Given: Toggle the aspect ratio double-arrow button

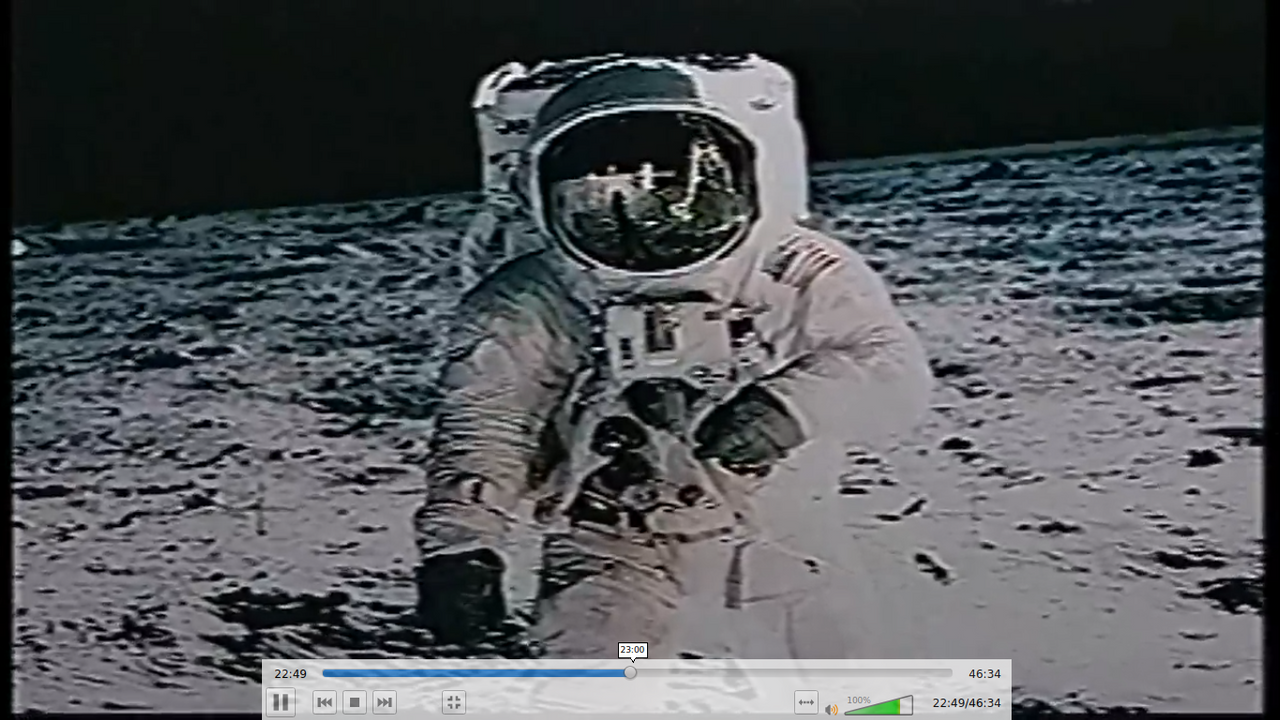Looking at the screenshot, I should click(x=806, y=703).
